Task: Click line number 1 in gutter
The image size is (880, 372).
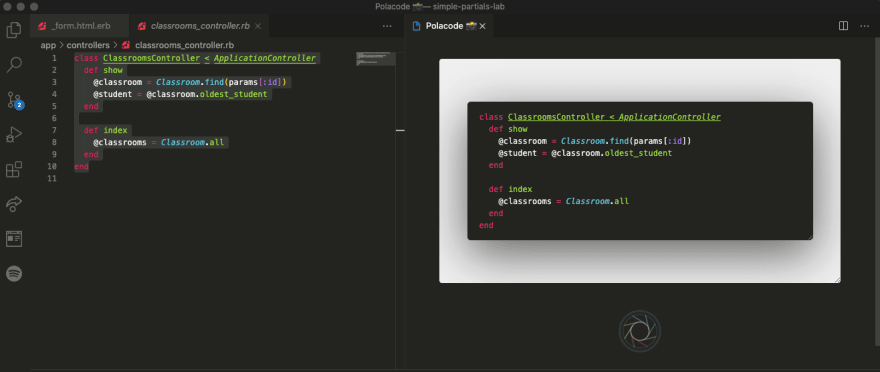Action: coord(54,58)
